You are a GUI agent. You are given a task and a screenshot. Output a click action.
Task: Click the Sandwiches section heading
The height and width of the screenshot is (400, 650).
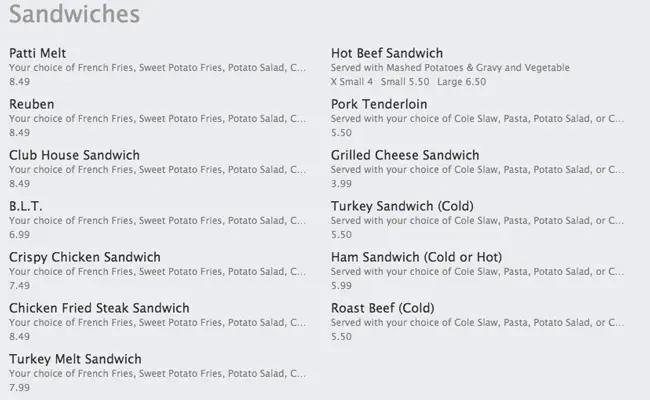[74, 15]
